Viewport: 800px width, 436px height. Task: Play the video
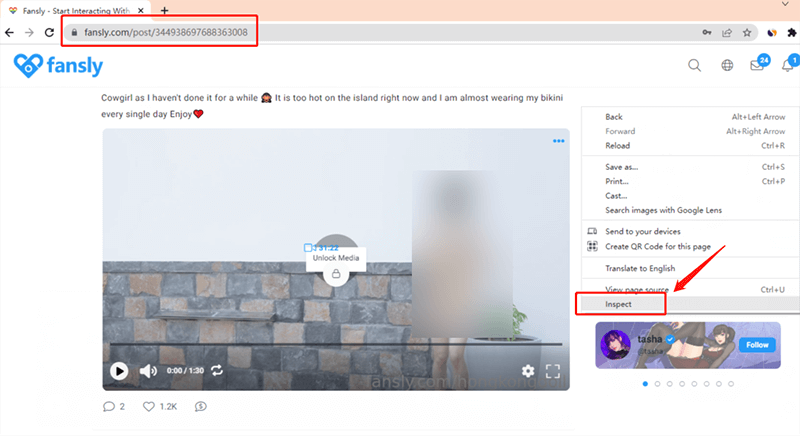tap(119, 371)
